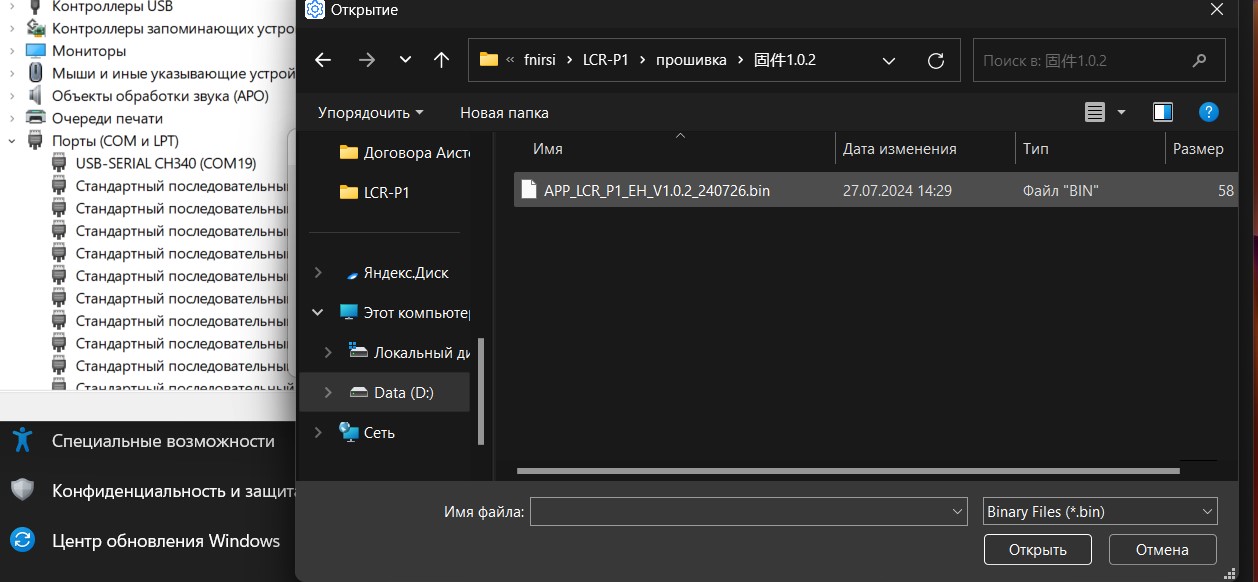Create a Новая папка
This screenshot has width=1258, height=582.
coord(504,113)
